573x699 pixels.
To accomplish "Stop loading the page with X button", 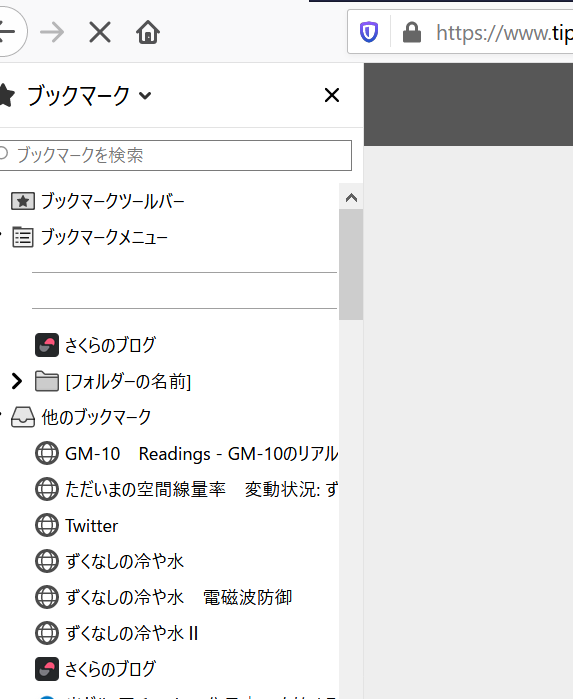I will click(x=100, y=33).
